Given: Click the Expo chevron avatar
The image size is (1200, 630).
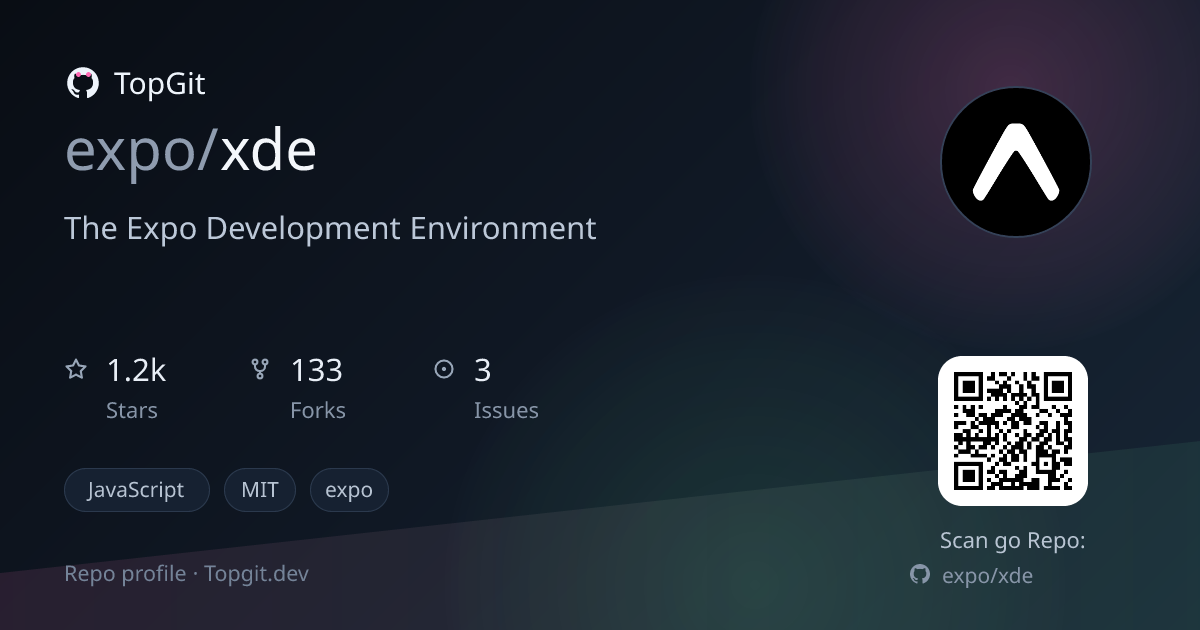Looking at the screenshot, I should pyautogui.click(x=1016, y=162).
